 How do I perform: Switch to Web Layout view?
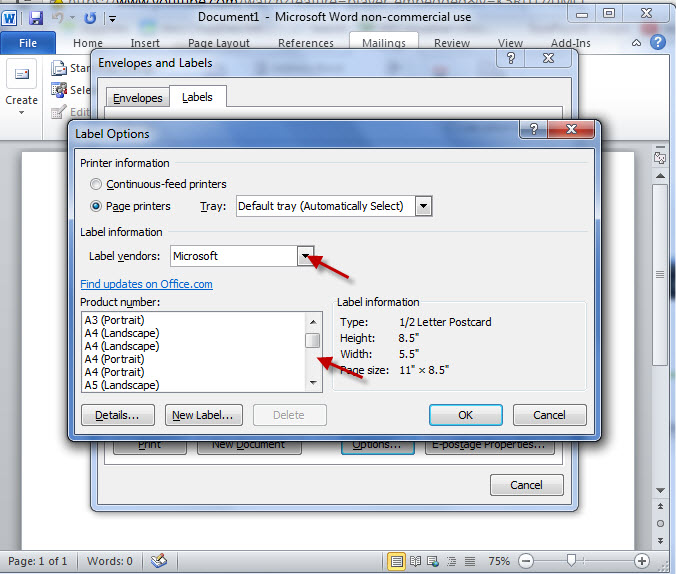point(433,561)
